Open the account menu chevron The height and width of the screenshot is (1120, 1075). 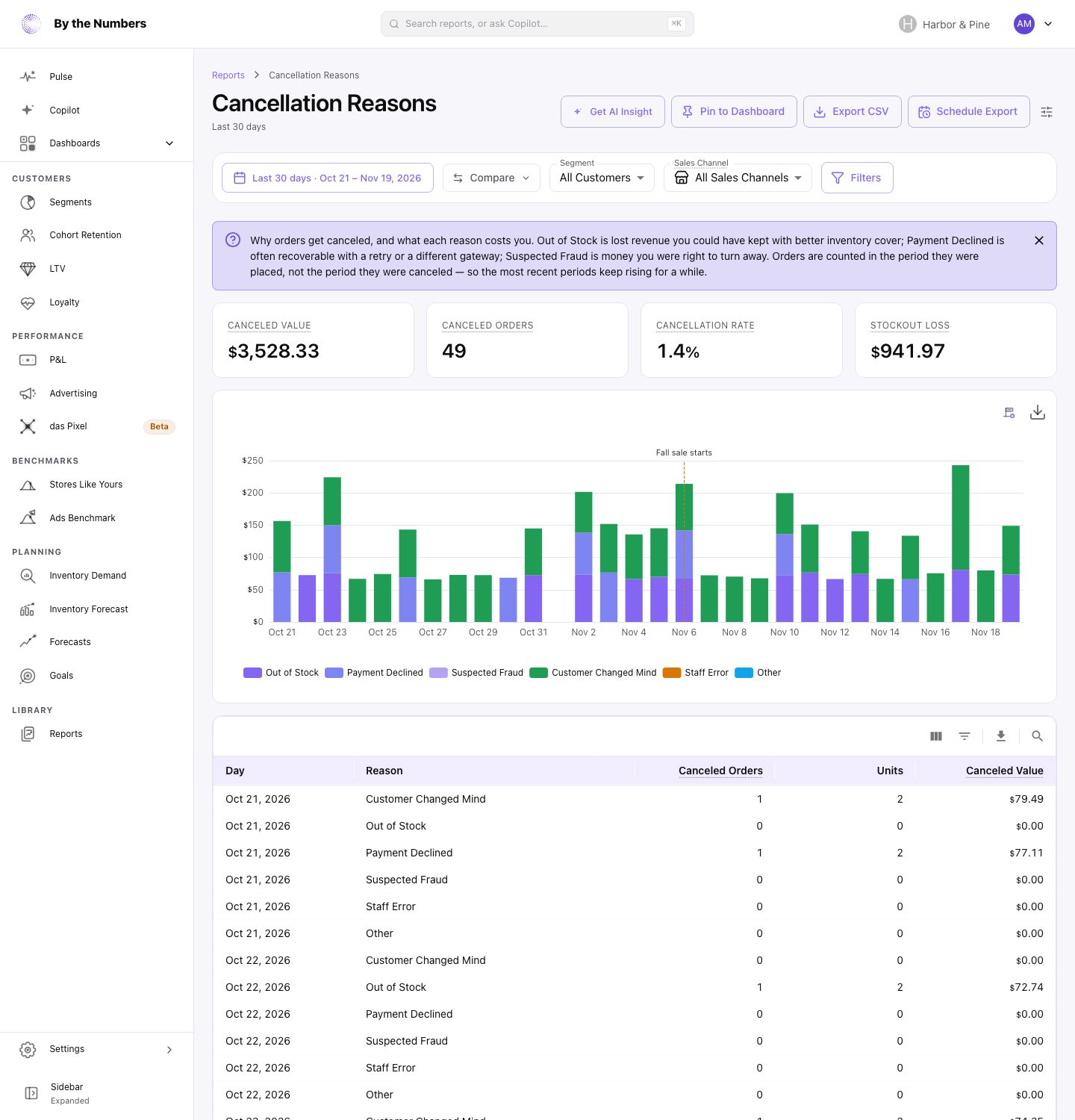coord(1048,24)
